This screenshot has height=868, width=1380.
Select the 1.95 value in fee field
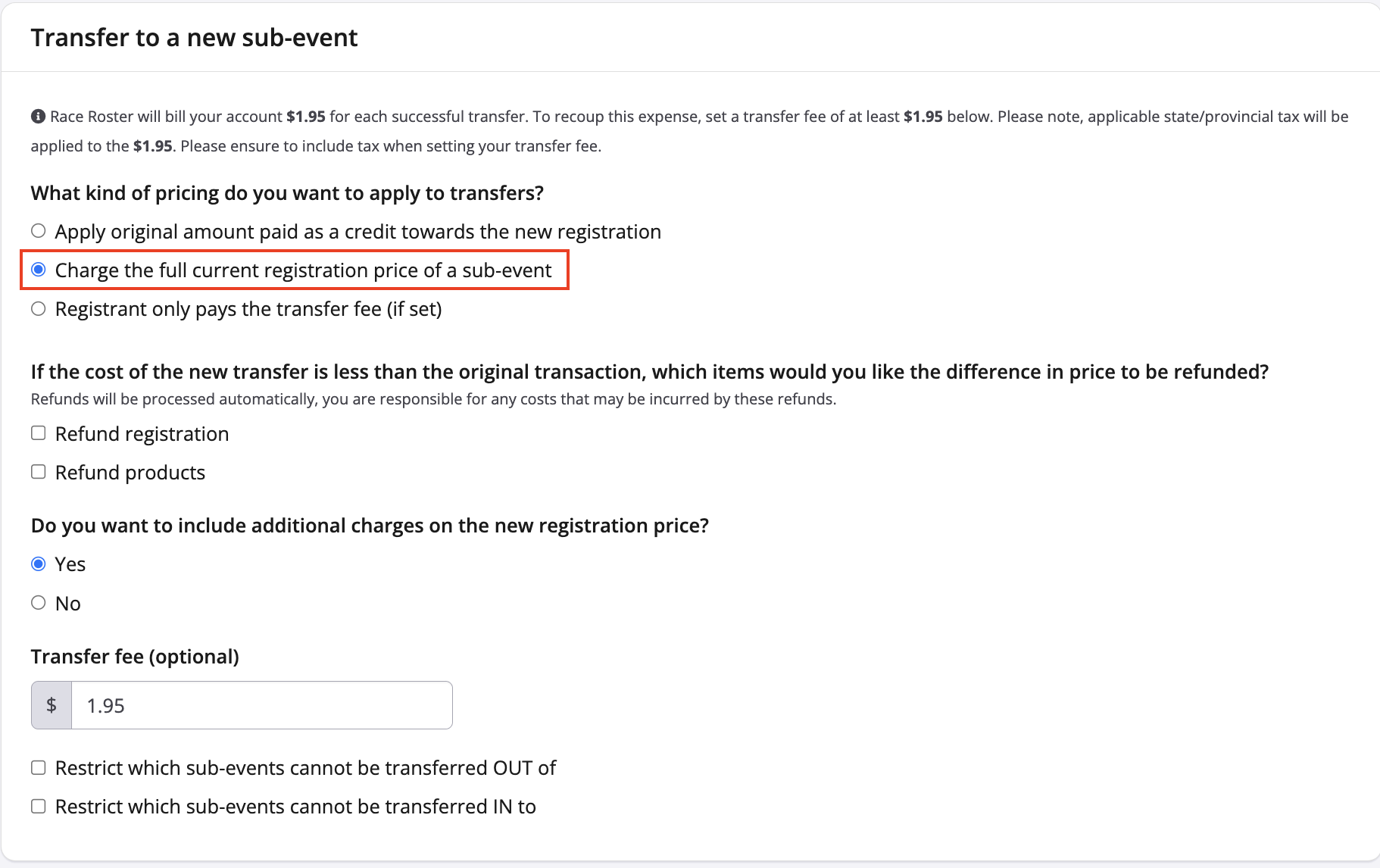(105, 704)
